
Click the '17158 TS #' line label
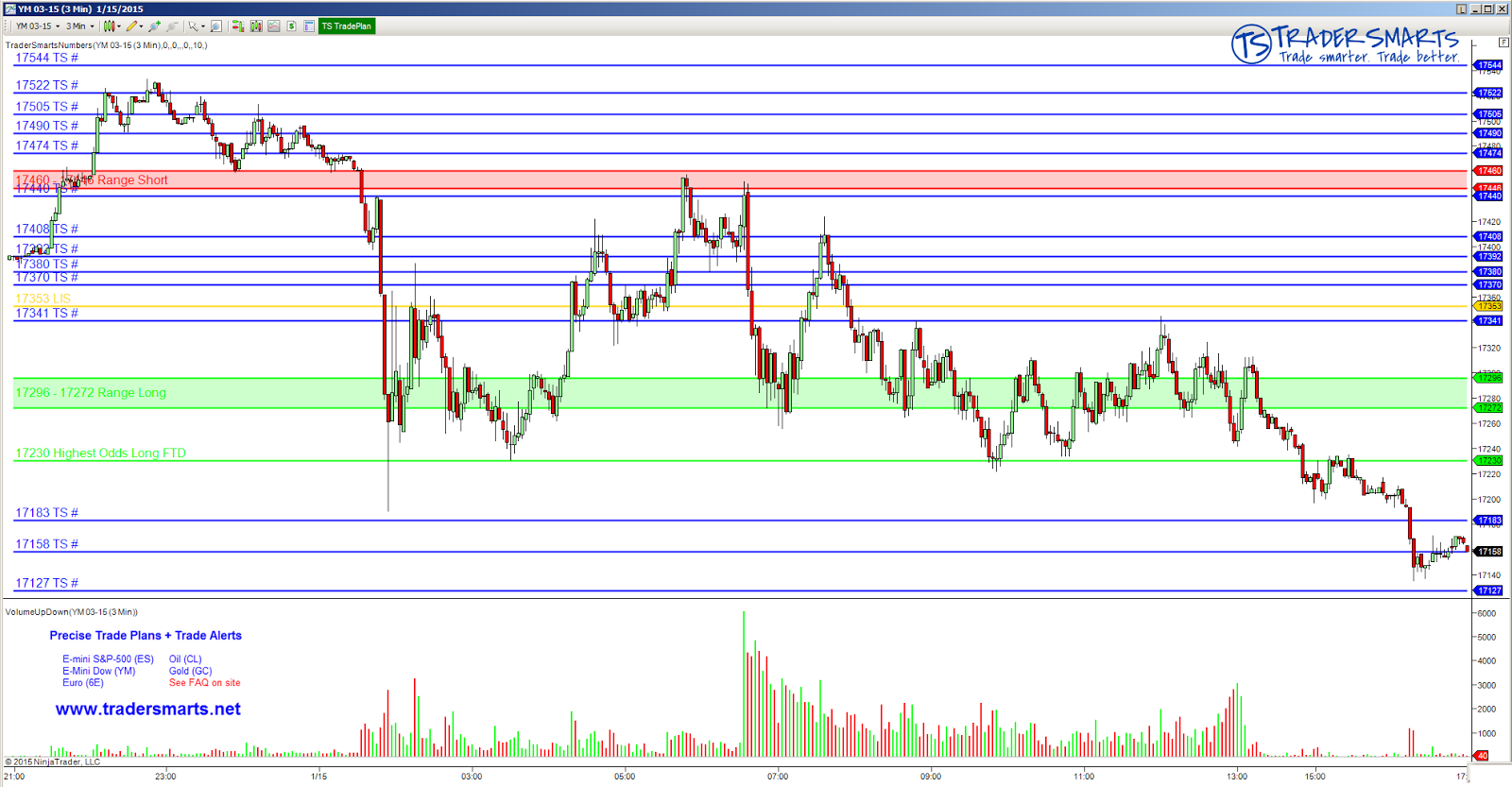[x=46, y=544]
